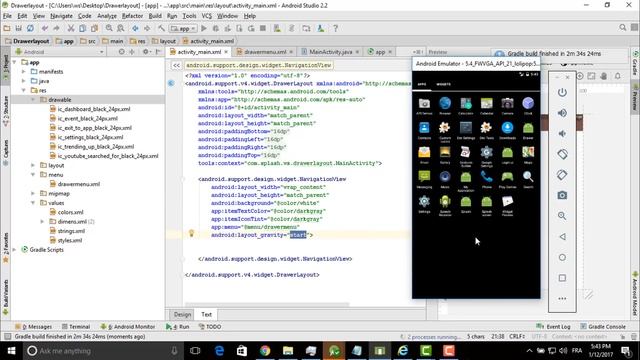Screen dimensions: 640x360
Task: Open project settings gear in Project panel
Action: click(146, 52)
